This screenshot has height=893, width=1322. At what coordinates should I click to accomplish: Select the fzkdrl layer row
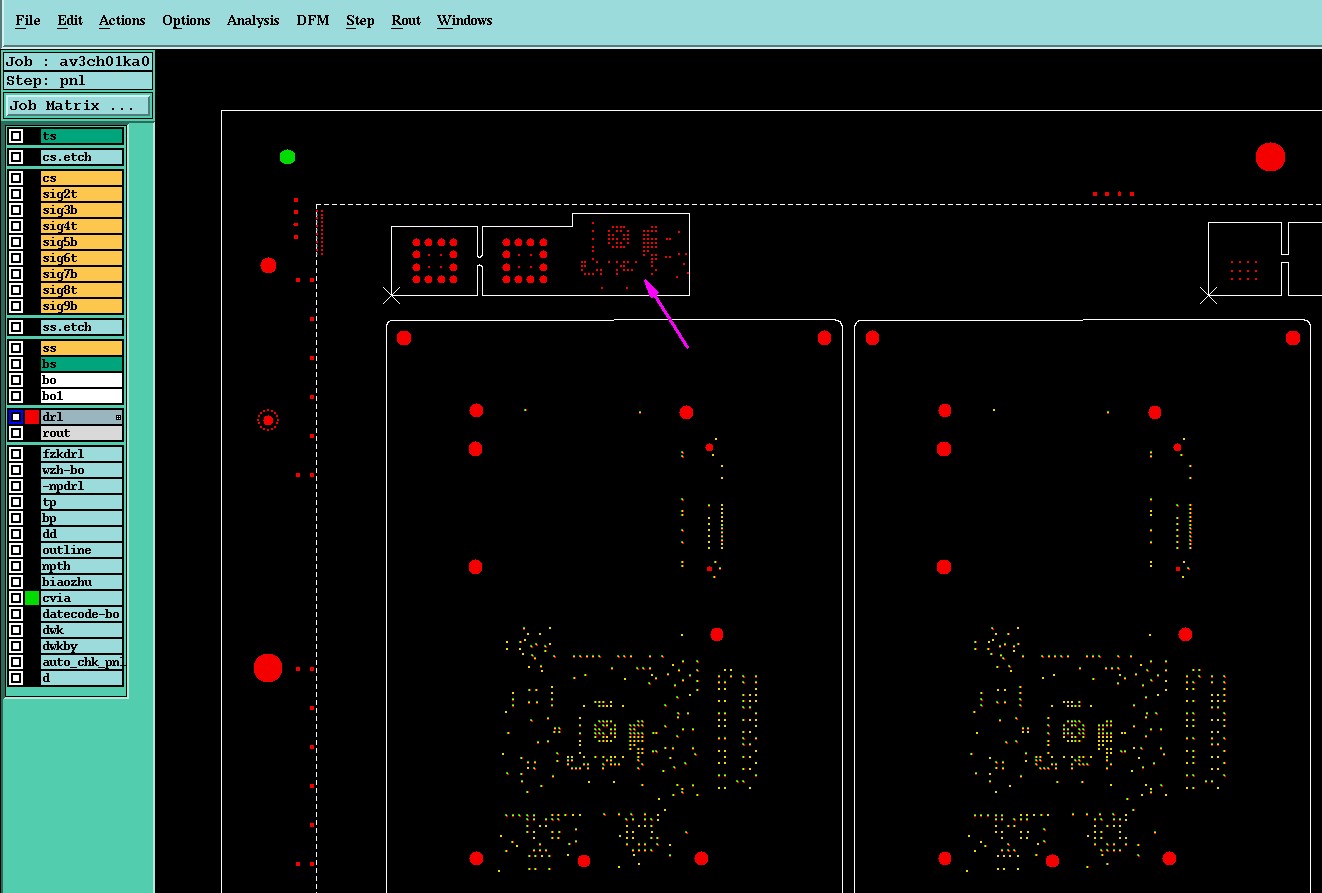pos(82,454)
